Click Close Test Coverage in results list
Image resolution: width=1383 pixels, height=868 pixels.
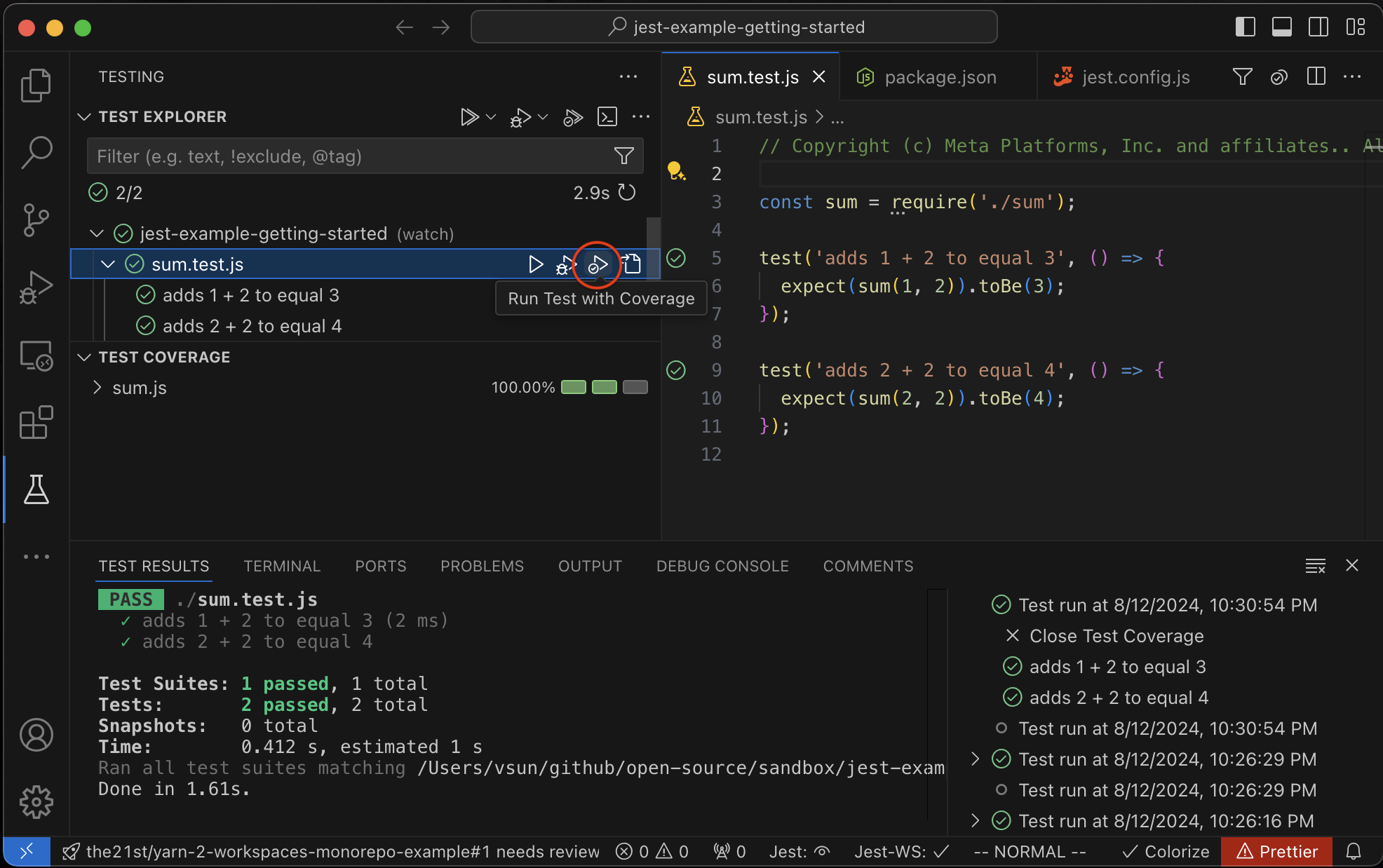(x=1115, y=636)
